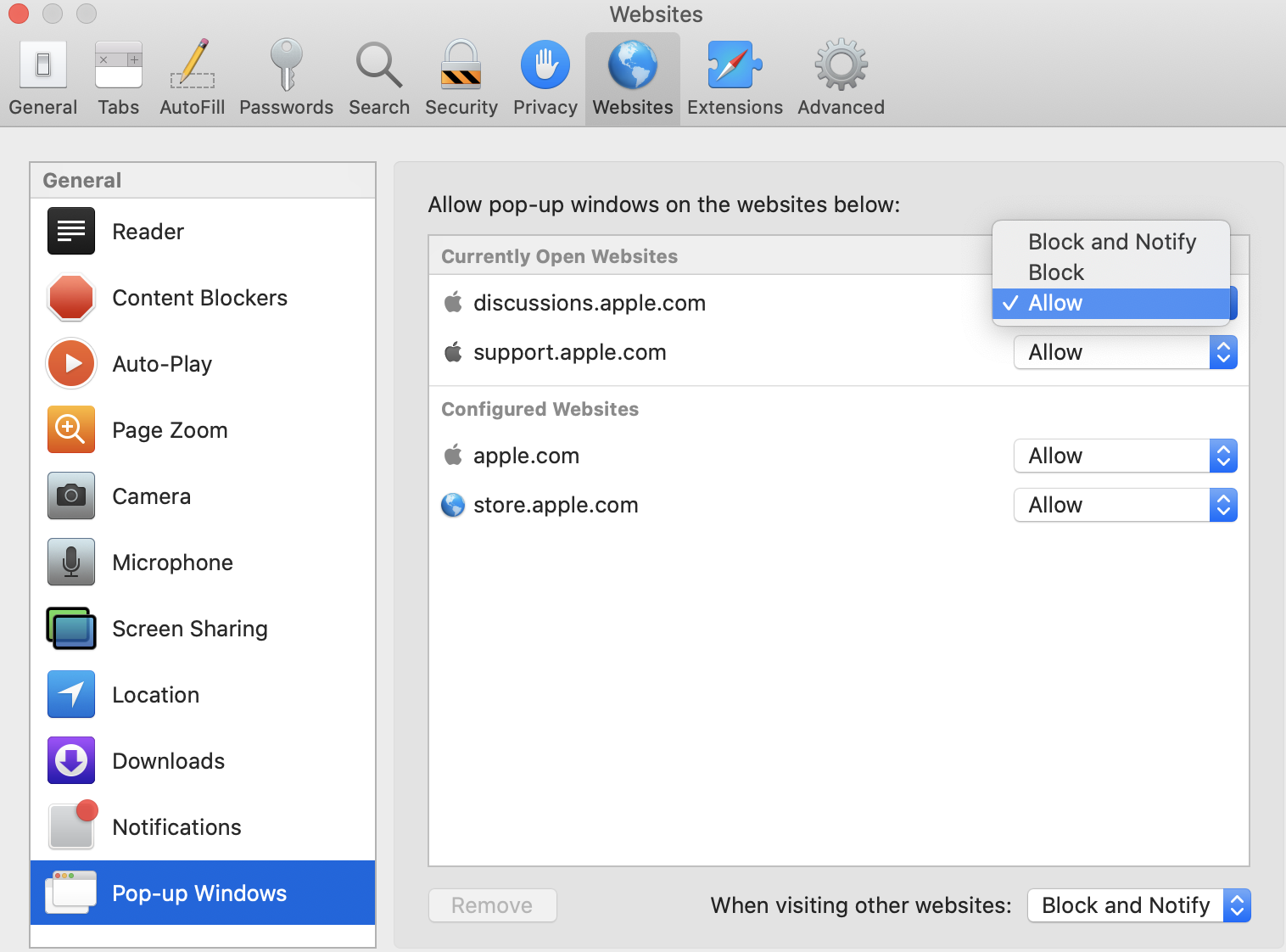Select the Camera icon in sidebar
The width and height of the screenshot is (1286, 952).
(x=71, y=496)
